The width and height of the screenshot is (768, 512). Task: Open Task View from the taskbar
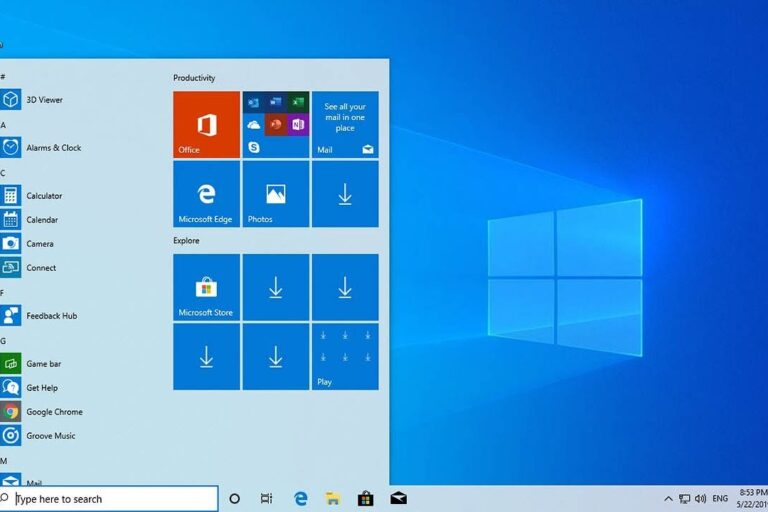[266, 498]
